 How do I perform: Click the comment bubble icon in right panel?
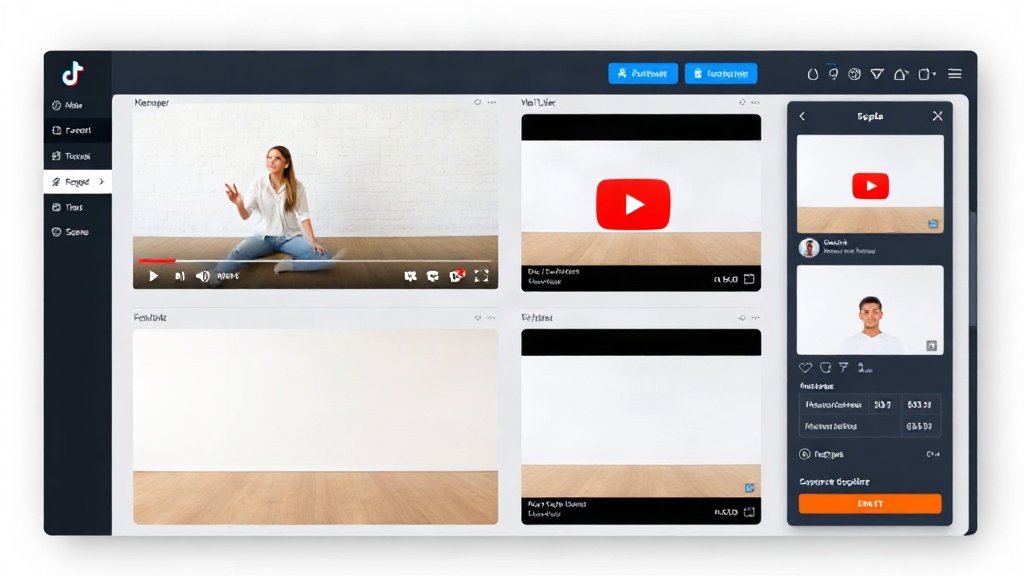click(825, 368)
